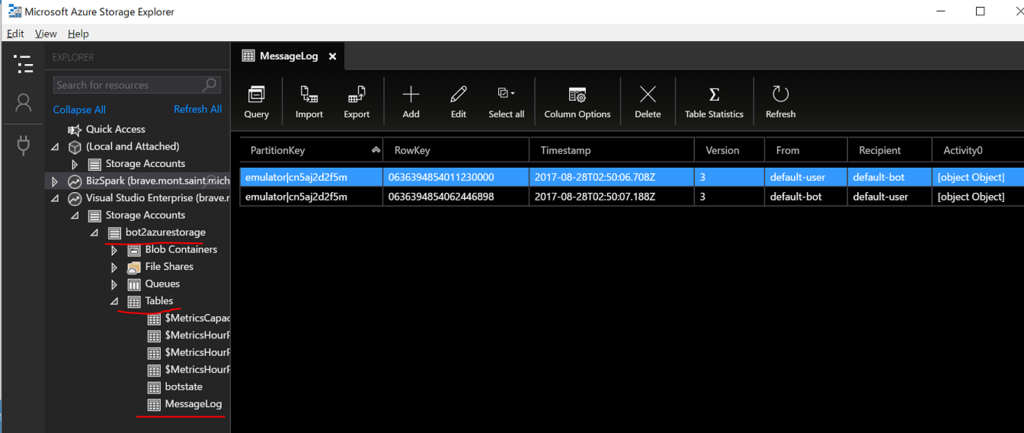Image resolution: width=1024 pixels, height=433 pixels.
Task: Open the Explorer panel icon in sidebar
Action: (23, 64)
